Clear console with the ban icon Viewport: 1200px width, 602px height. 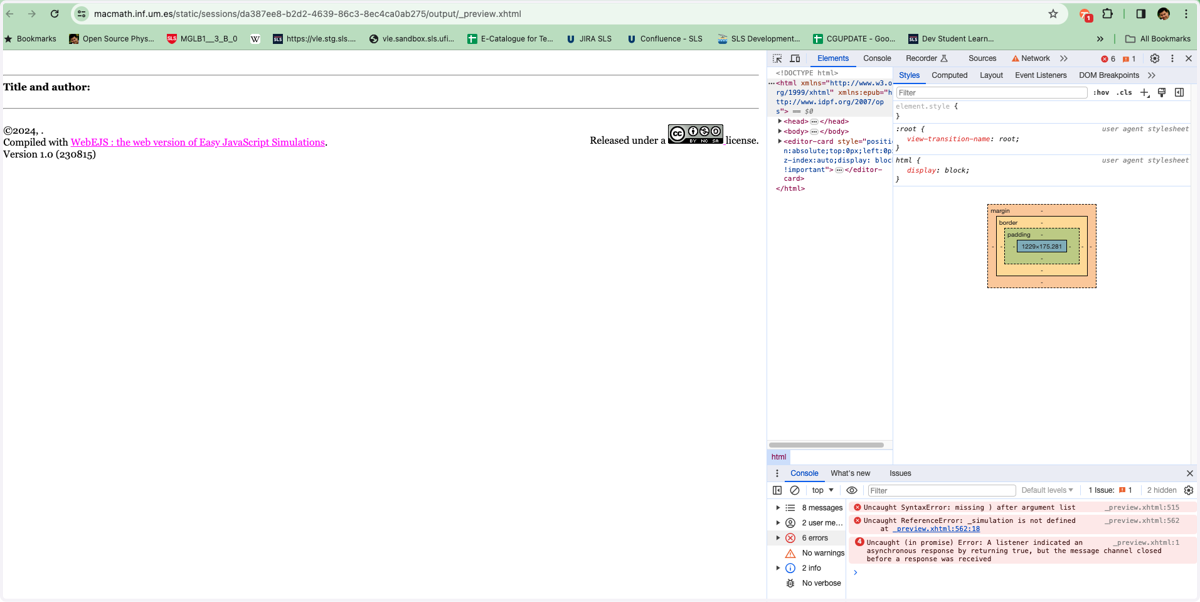[x=795, y=491]
